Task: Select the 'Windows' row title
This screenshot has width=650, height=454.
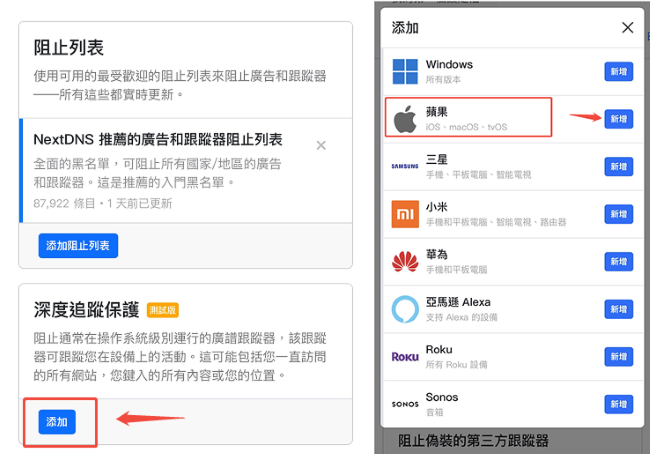Action: [x=449, y=64]
